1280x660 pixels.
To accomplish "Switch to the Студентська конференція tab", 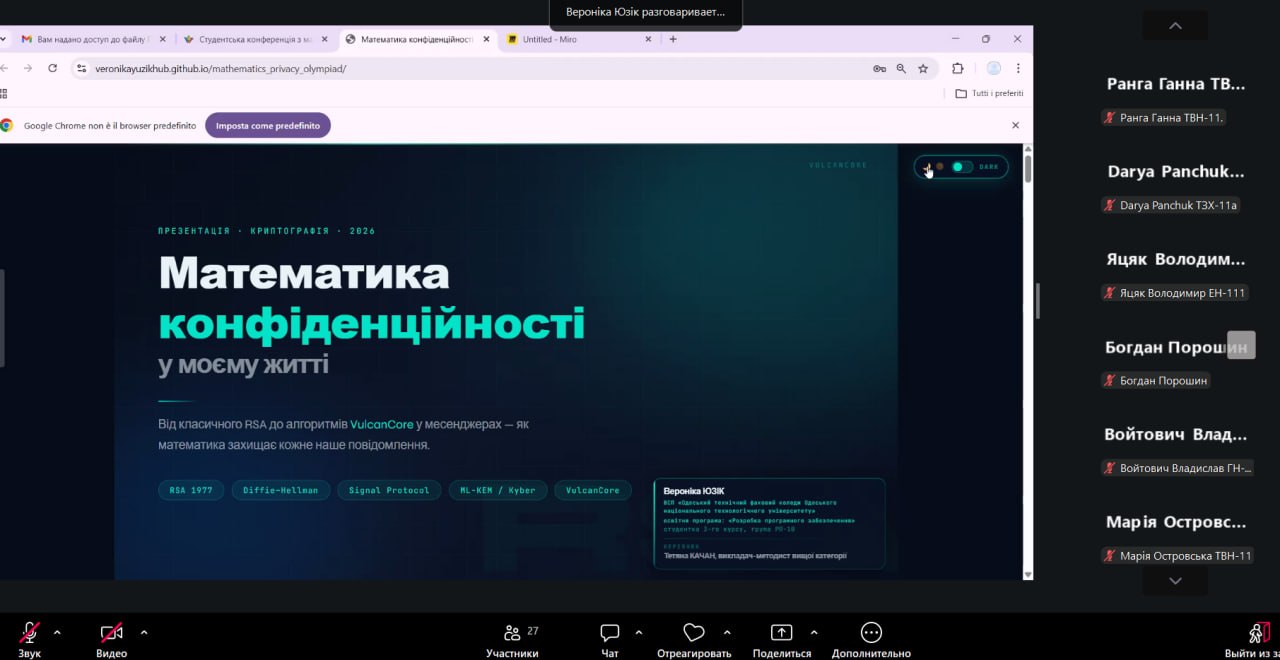I will coord(255,39).
